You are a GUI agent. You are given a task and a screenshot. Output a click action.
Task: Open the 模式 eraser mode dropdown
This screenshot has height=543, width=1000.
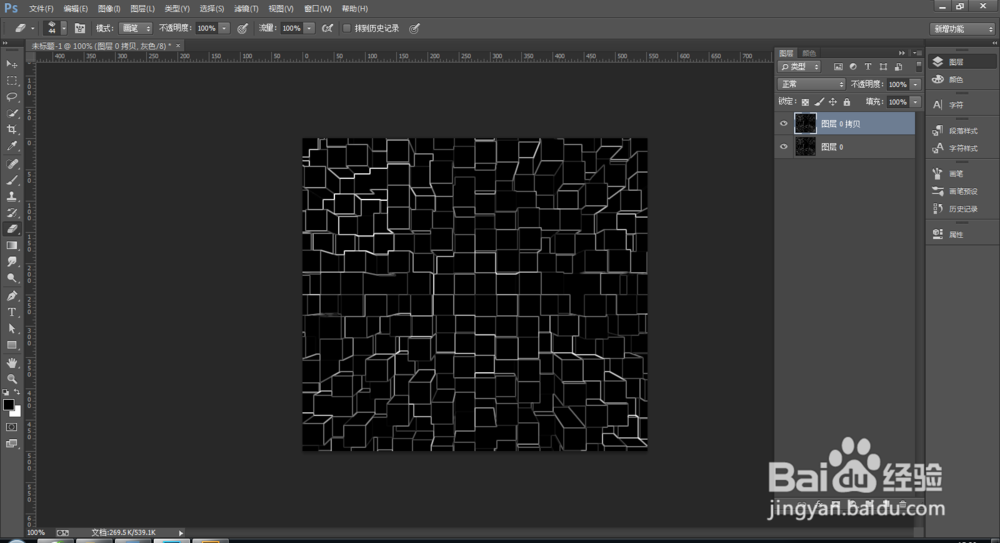point(136,28)
